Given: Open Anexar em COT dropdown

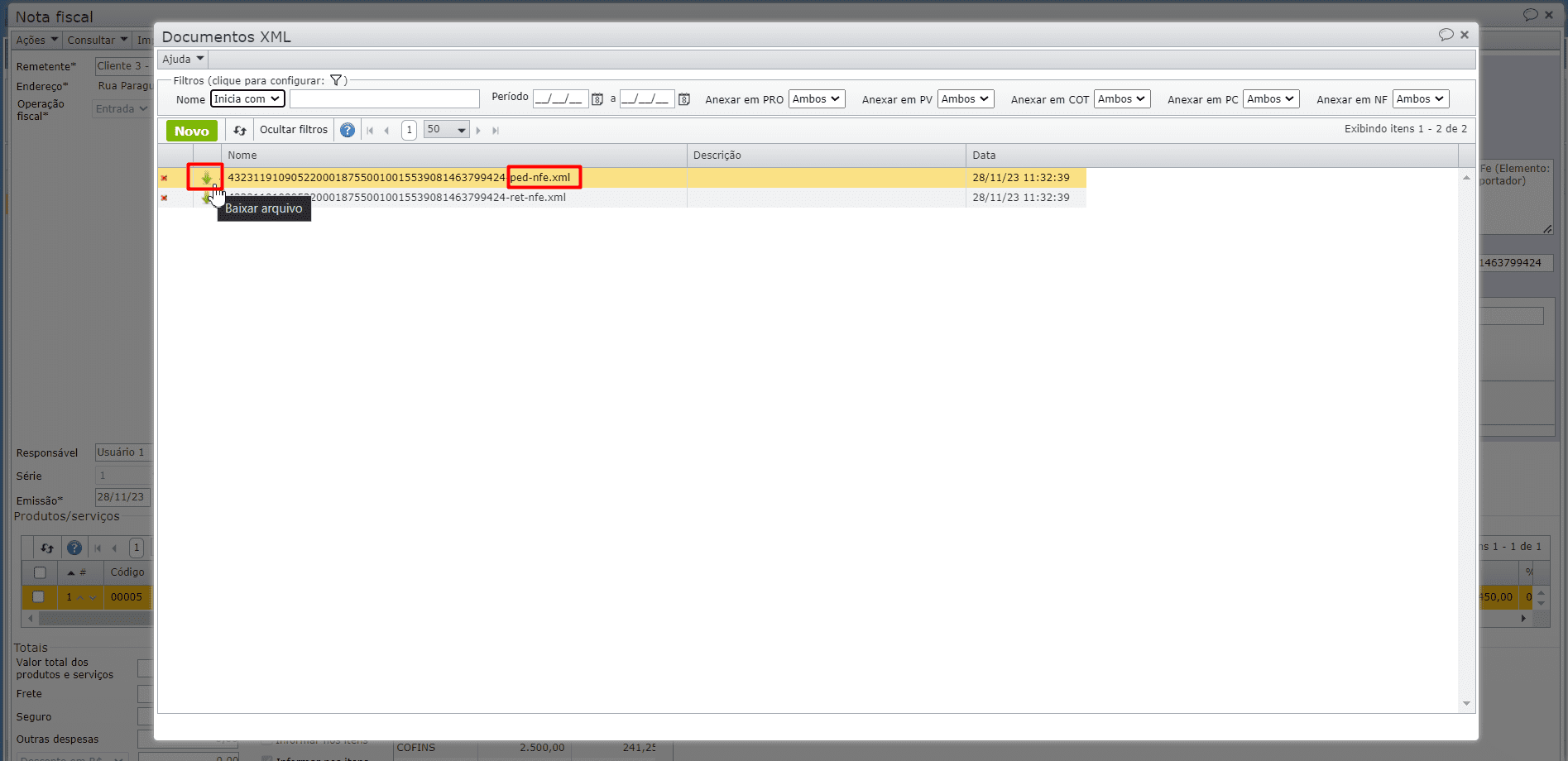Looking at the screenshot, I should pyautogui.click(x=1122, y=99).
